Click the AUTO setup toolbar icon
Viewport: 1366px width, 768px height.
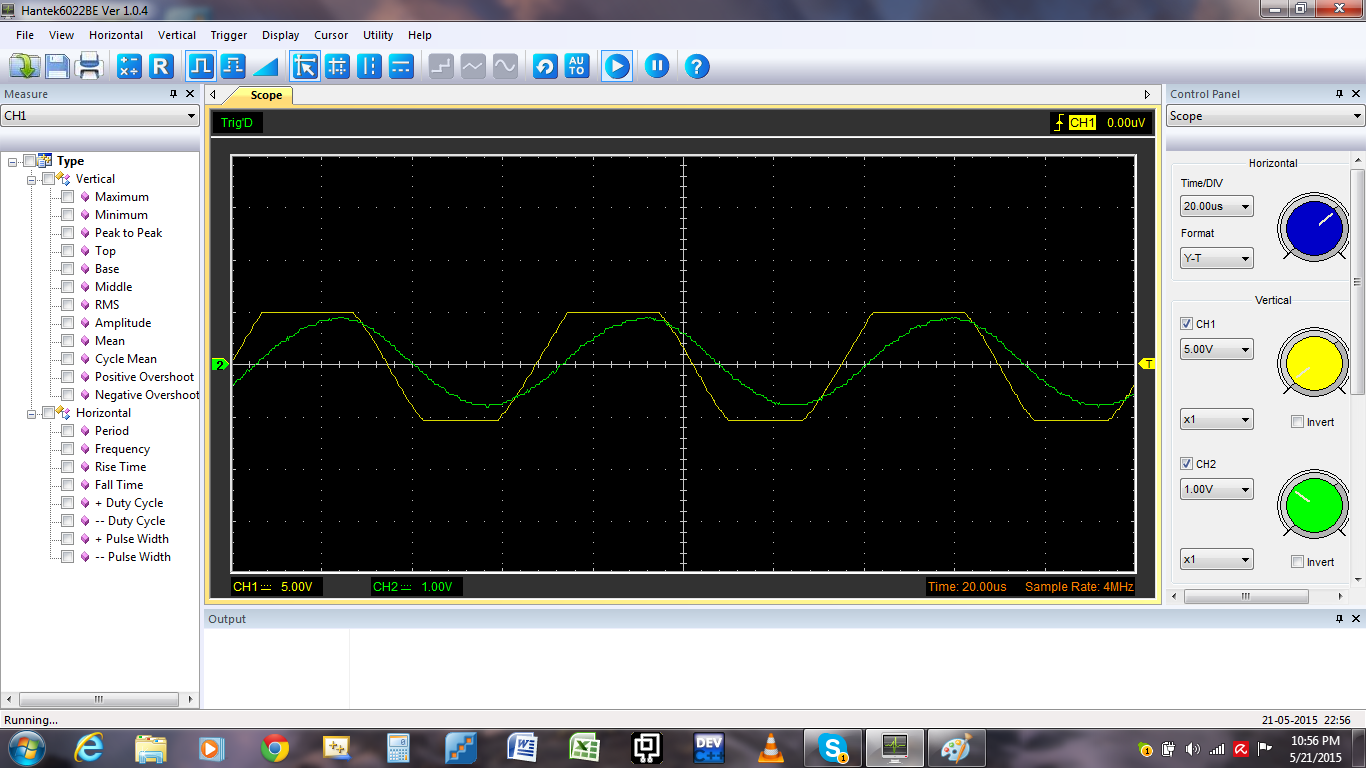(x=577, y=67)
